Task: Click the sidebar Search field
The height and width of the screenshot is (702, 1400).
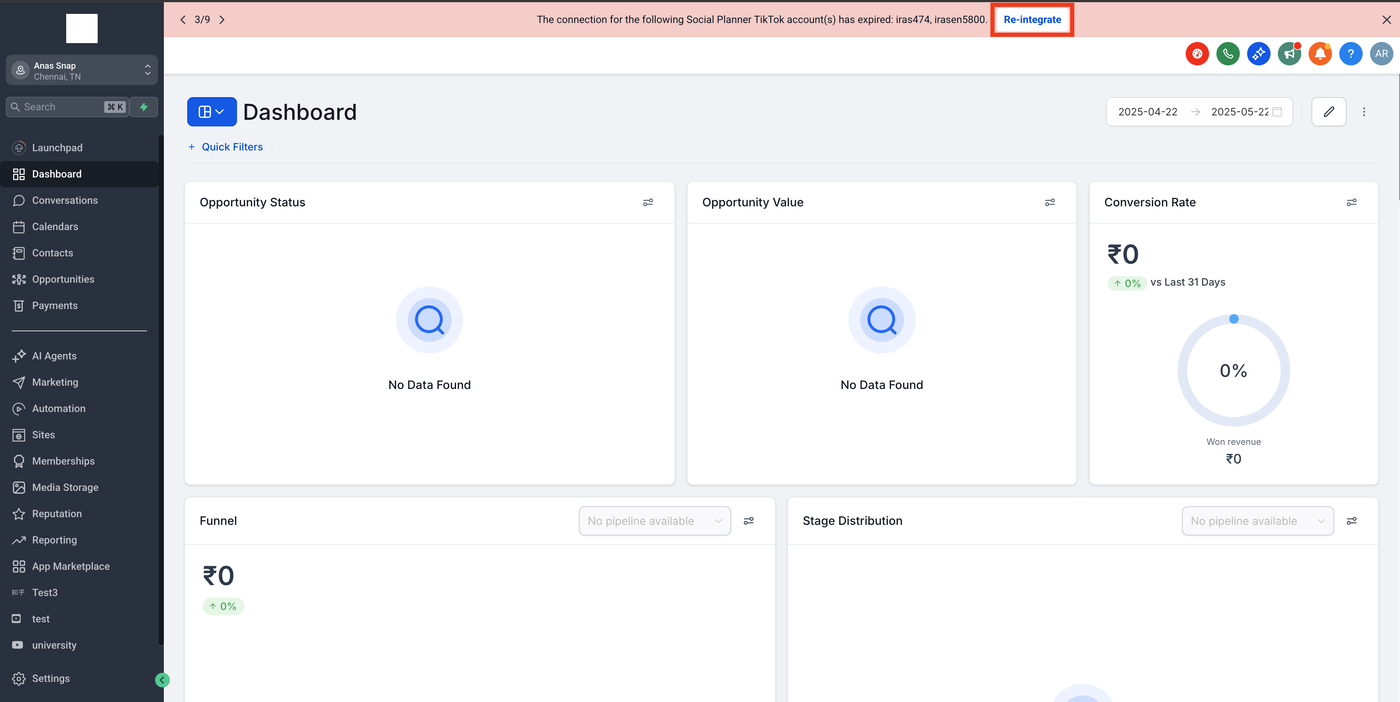Action: pyautogui.click(x=60, y=107)
